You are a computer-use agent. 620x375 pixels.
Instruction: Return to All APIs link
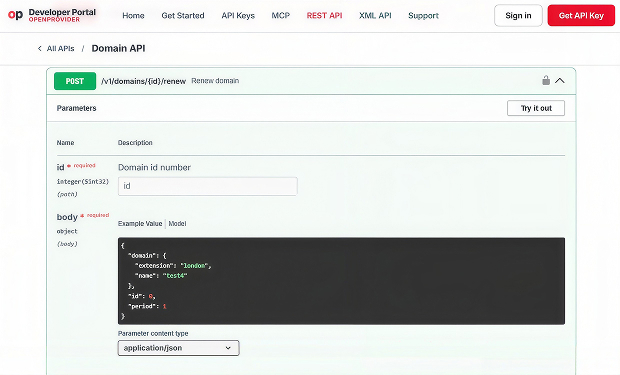(x=60, y=48)
